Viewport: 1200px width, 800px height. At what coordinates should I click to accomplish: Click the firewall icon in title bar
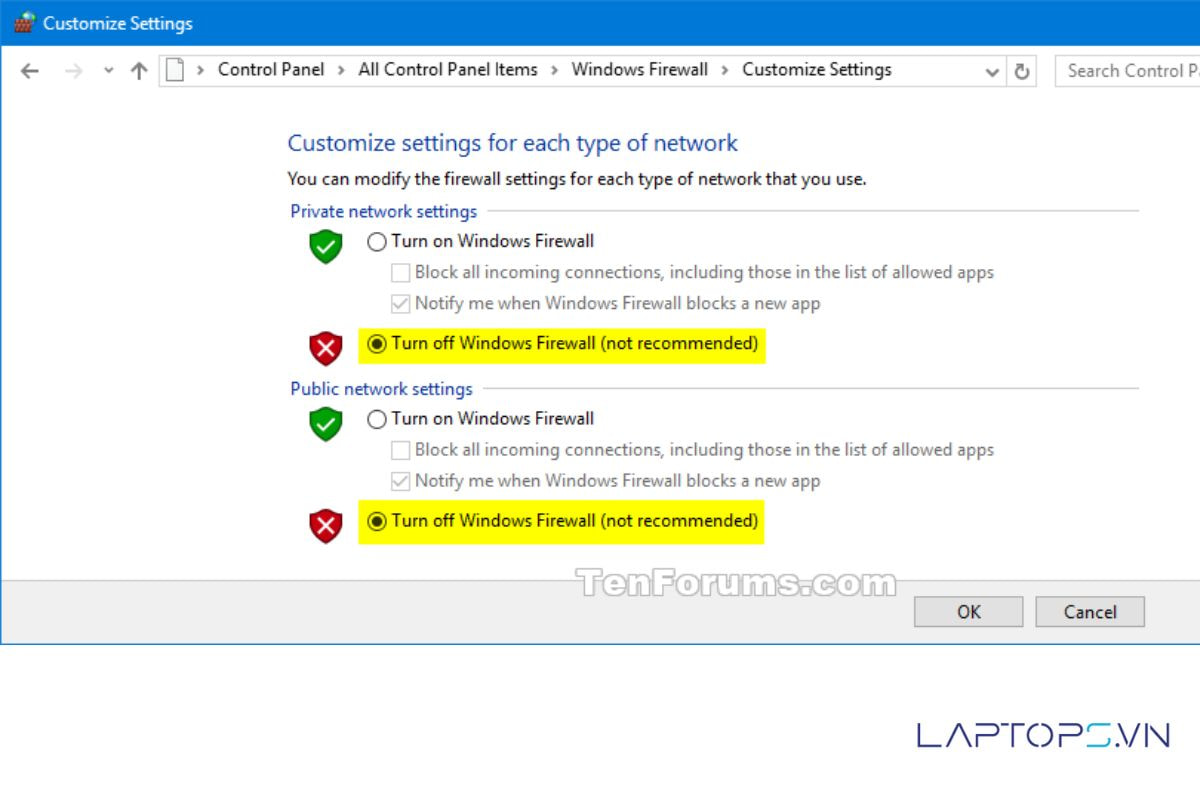tap(24, 23)
